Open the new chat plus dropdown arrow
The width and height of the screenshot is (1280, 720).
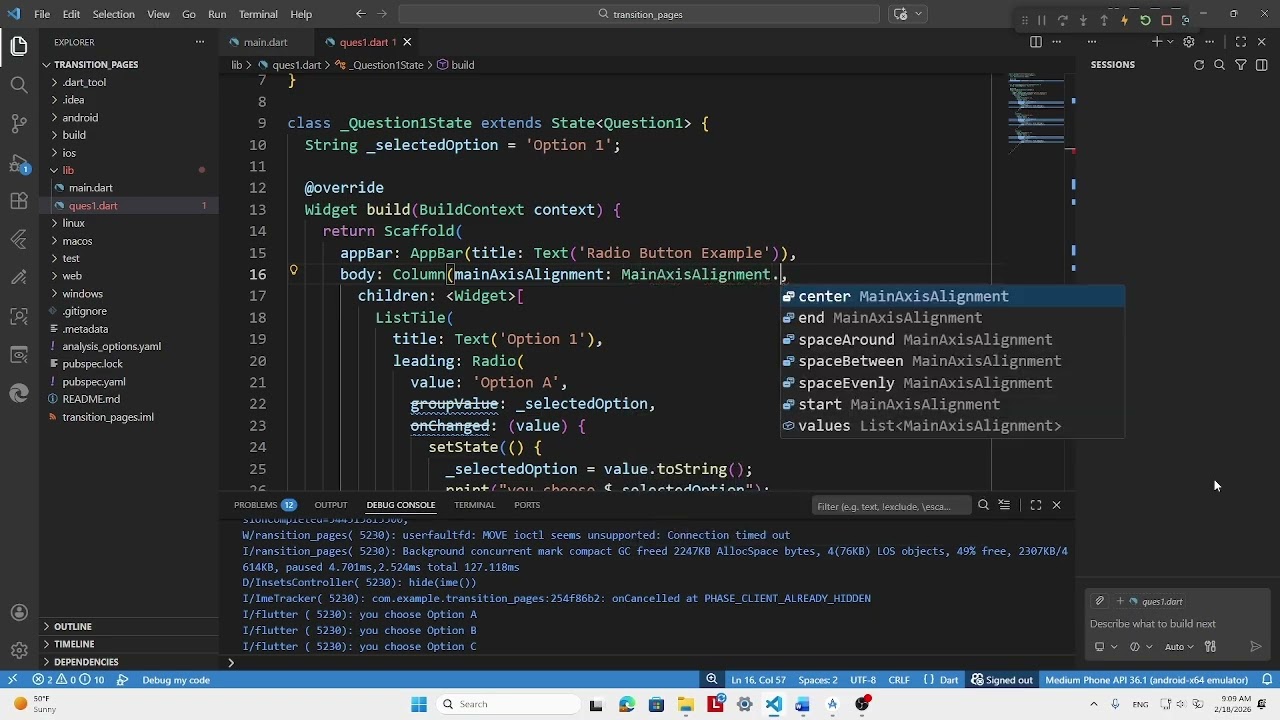click(x=1169, y=42)
